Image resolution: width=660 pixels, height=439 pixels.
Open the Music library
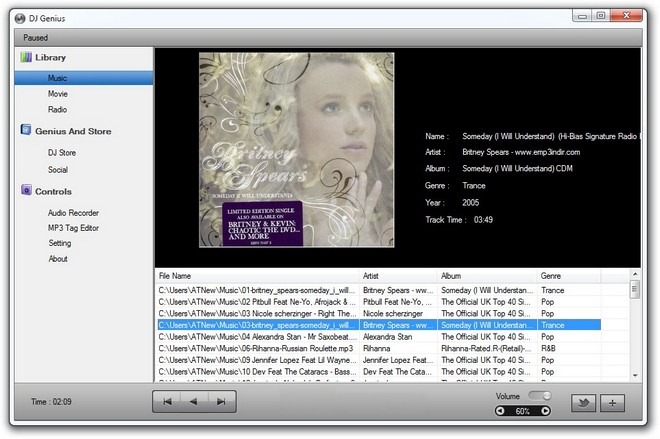click(x=84, y=78)
